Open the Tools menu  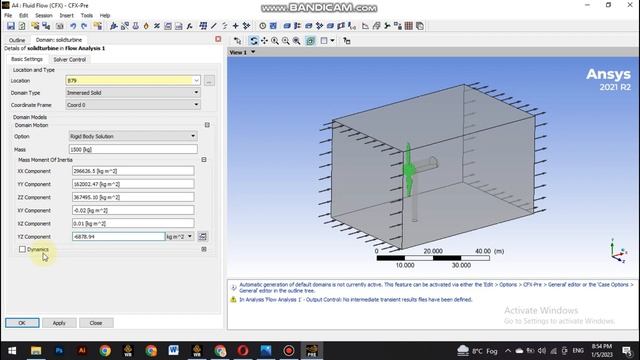tap(87, 16)
